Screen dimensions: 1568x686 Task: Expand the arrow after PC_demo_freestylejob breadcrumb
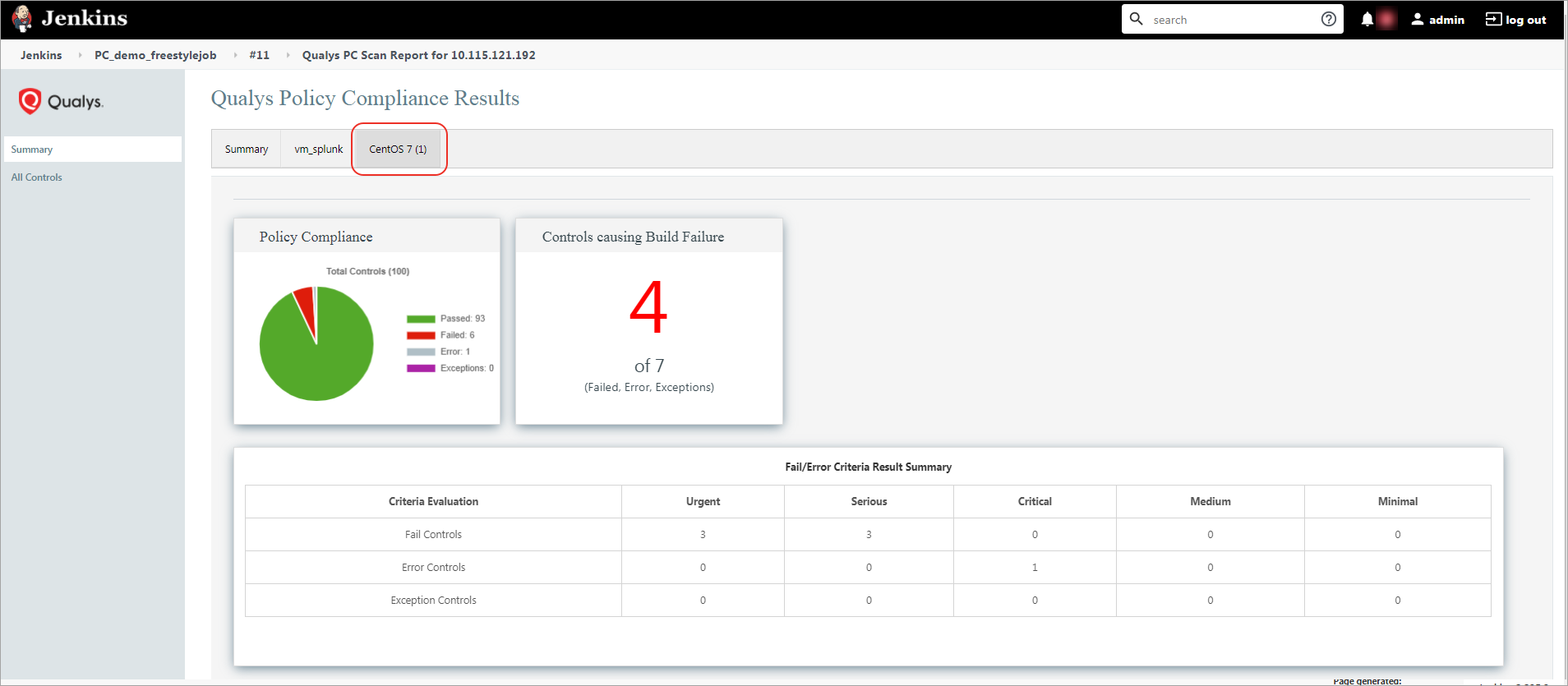click(235, 55)
